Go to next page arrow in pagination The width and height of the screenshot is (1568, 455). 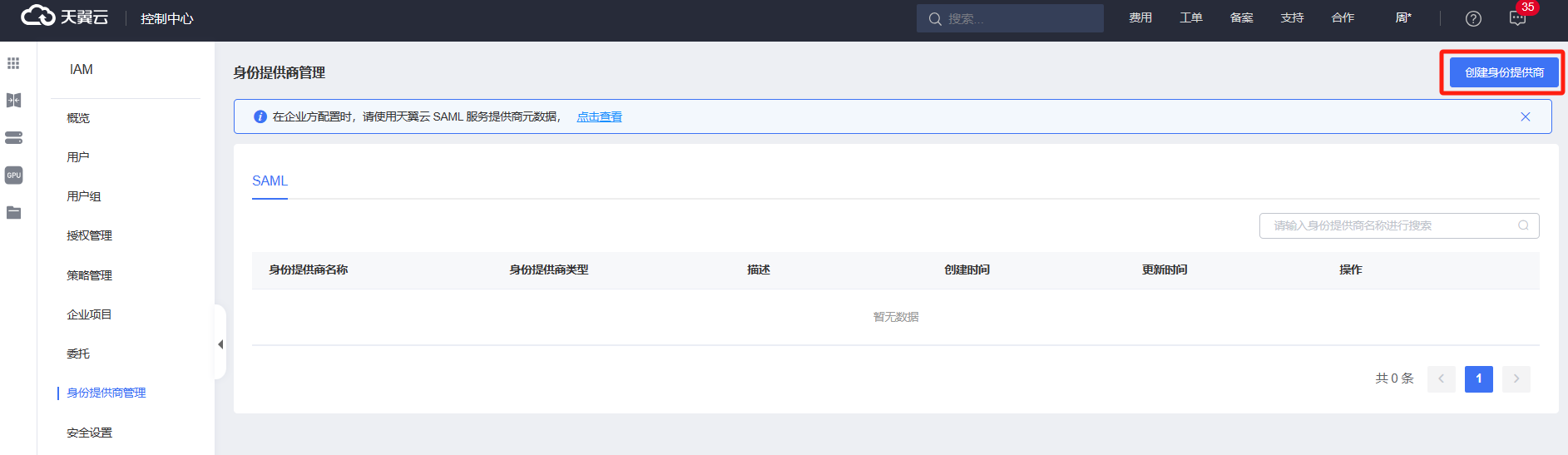(1516, 378)
